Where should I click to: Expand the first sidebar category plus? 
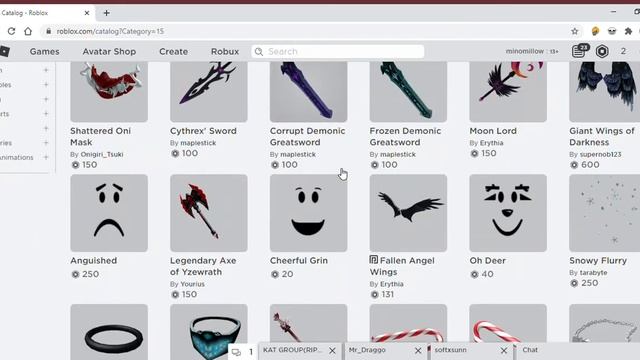tap(46, 70)
